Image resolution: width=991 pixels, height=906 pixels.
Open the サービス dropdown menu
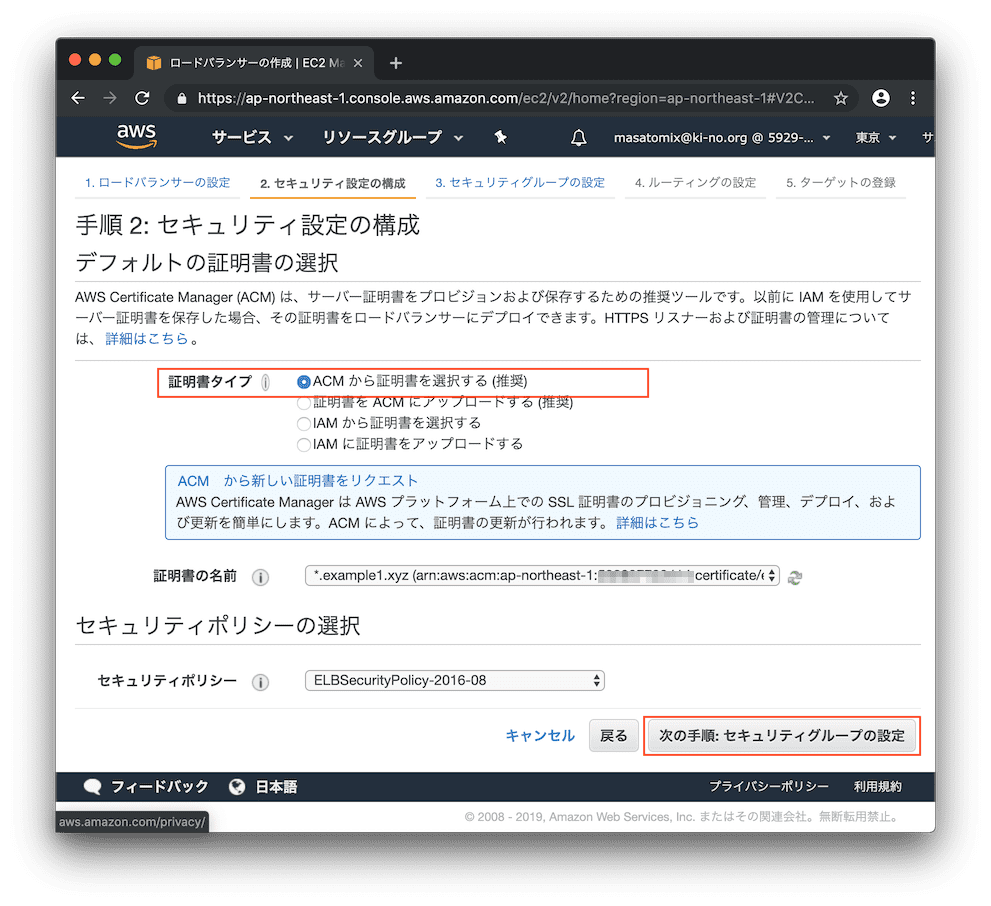[x=252, y=137]
